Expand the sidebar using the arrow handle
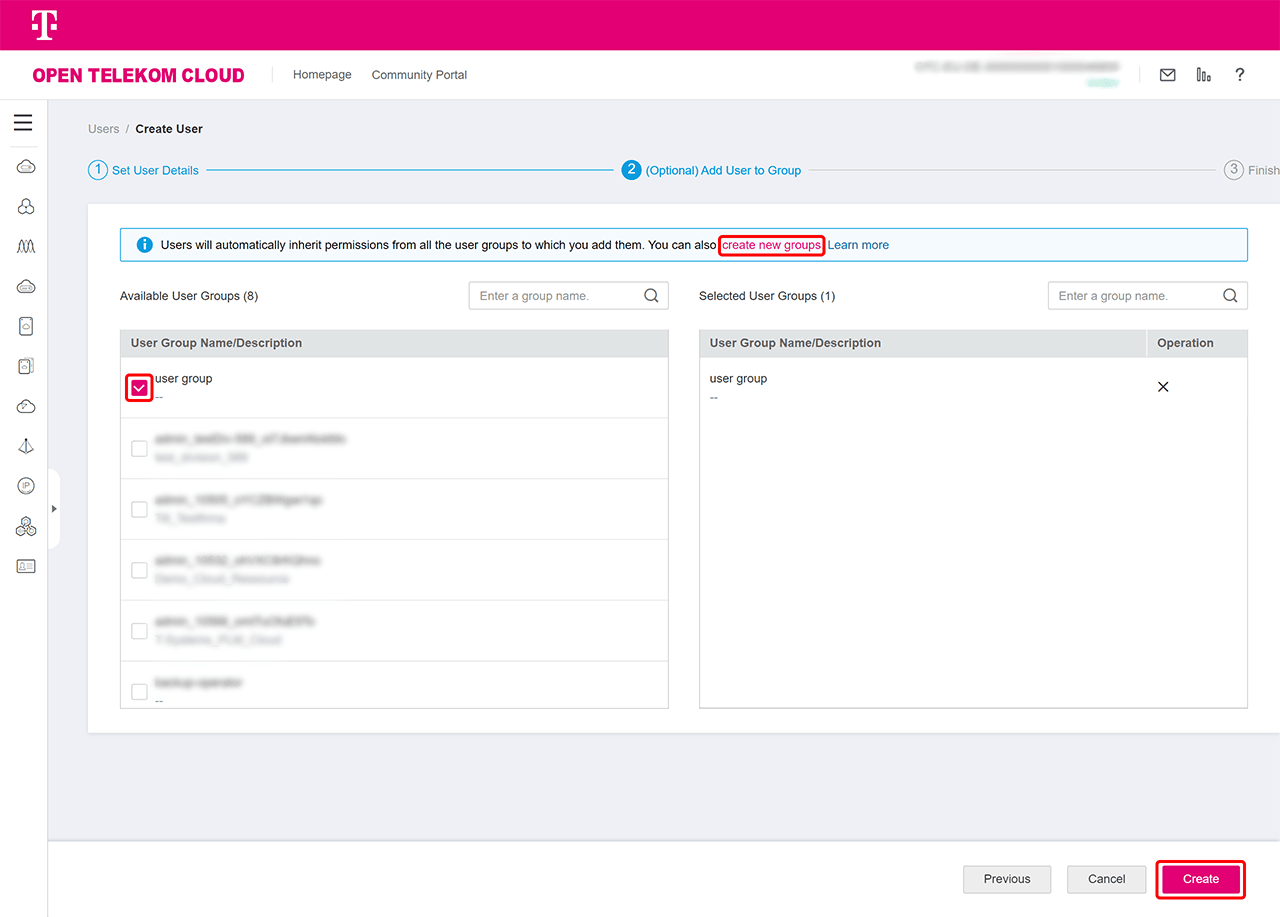Image resolution: width=1280 pixels, height=917 pixels. click(54, 509)
